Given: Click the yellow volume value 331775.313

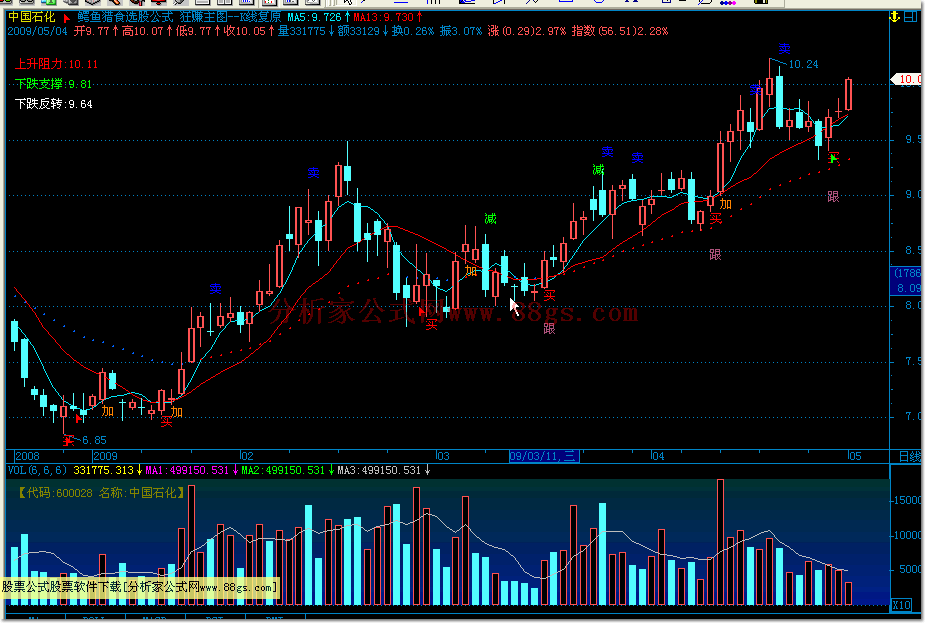Looking at the screenshot, I should (104, 471).
